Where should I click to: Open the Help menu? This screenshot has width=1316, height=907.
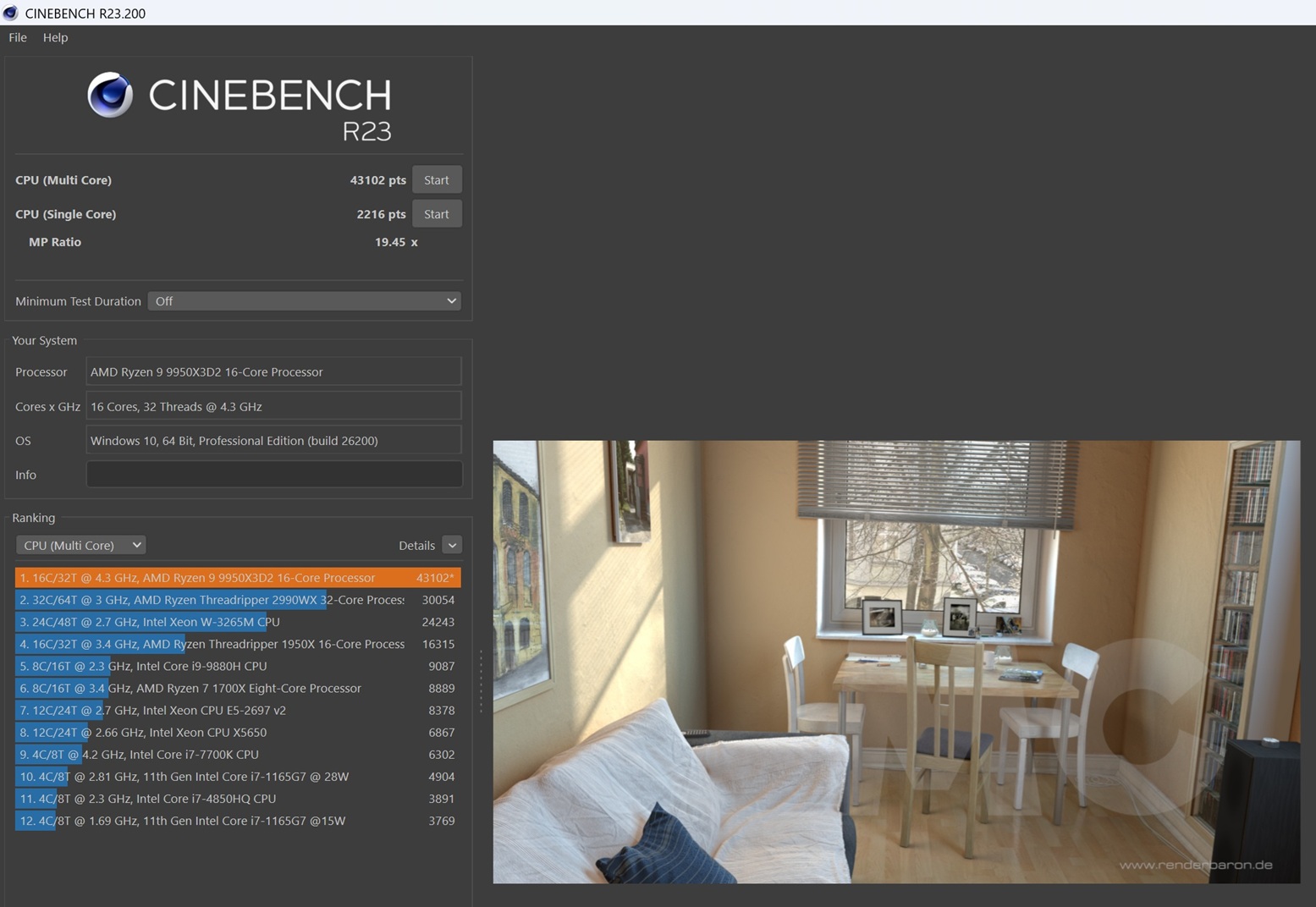[x=55, y=37]
